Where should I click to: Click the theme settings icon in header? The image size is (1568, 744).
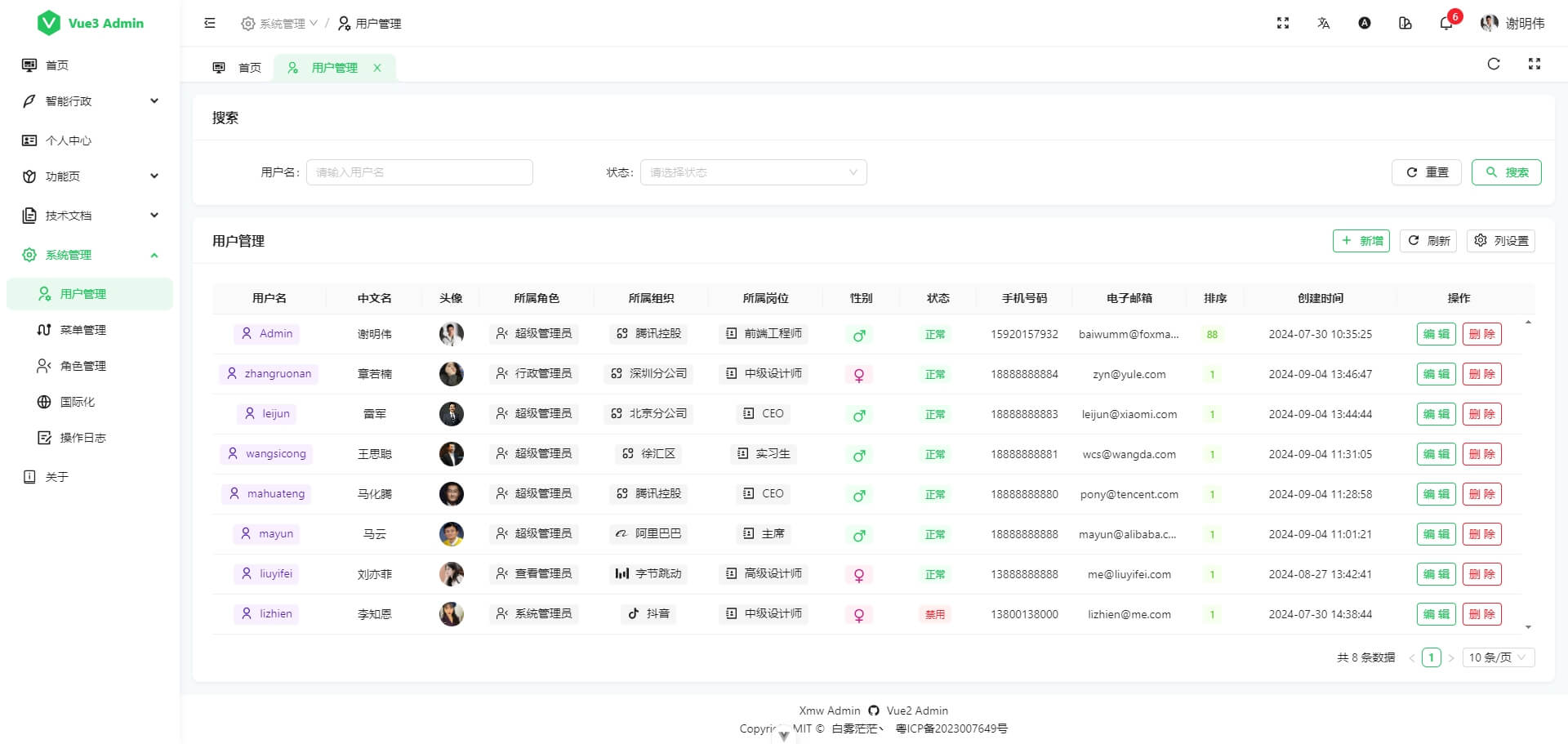tap(1405, 23)
